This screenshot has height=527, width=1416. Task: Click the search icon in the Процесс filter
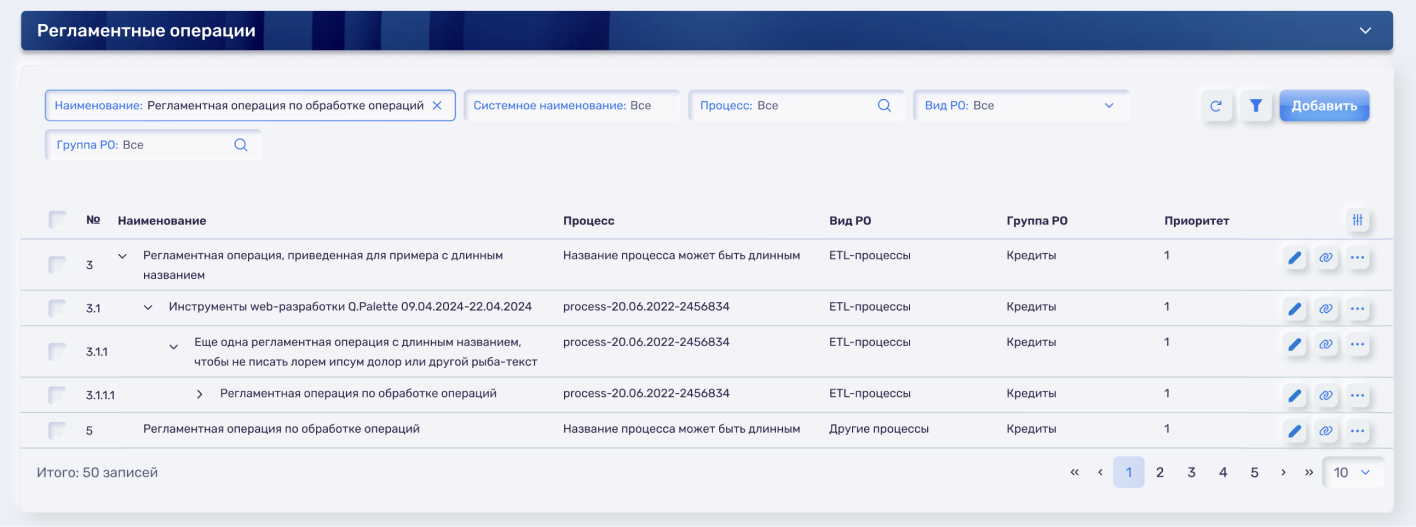(884, 106)
